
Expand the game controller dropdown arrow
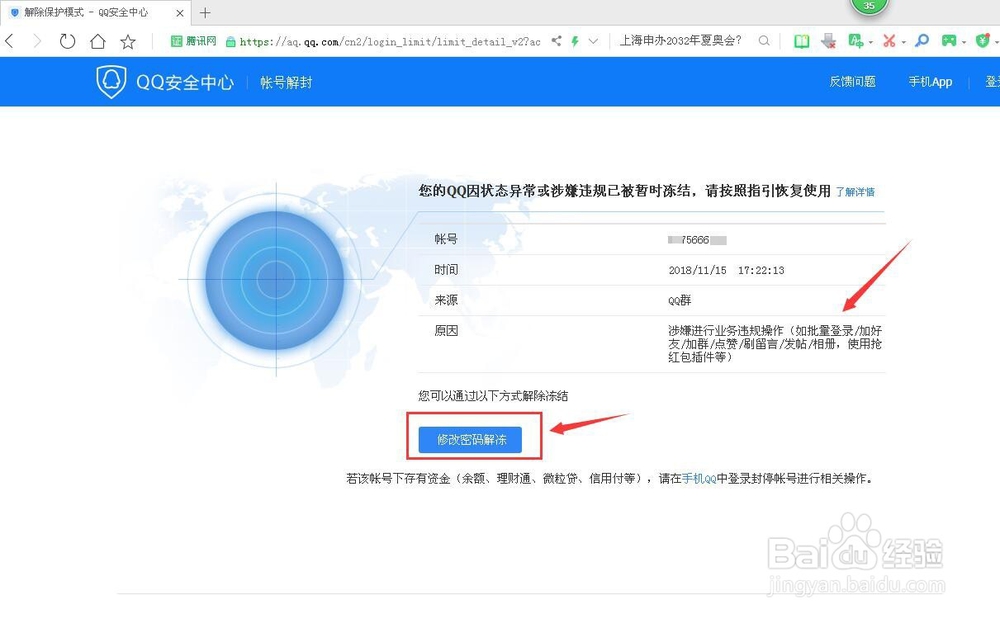(x=964, y=43)
